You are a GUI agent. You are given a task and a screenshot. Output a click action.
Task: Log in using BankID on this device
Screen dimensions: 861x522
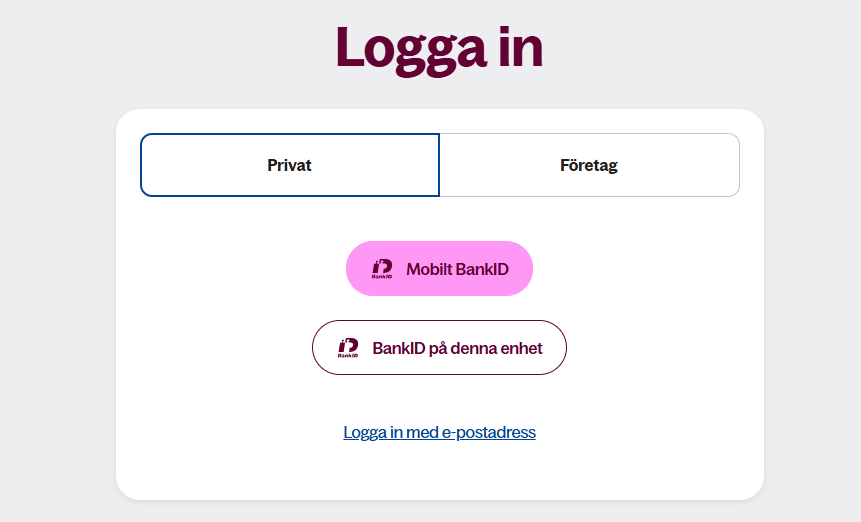coord(439,348)
